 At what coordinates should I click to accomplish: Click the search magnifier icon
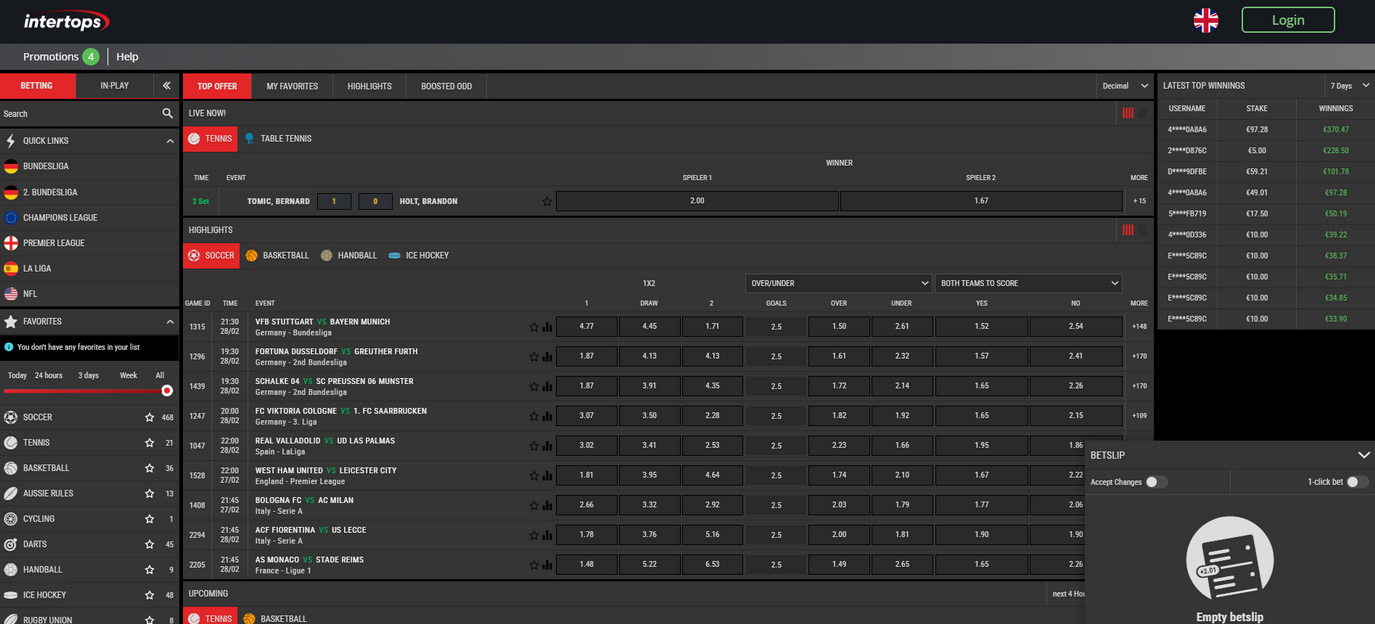pos(167,114)
